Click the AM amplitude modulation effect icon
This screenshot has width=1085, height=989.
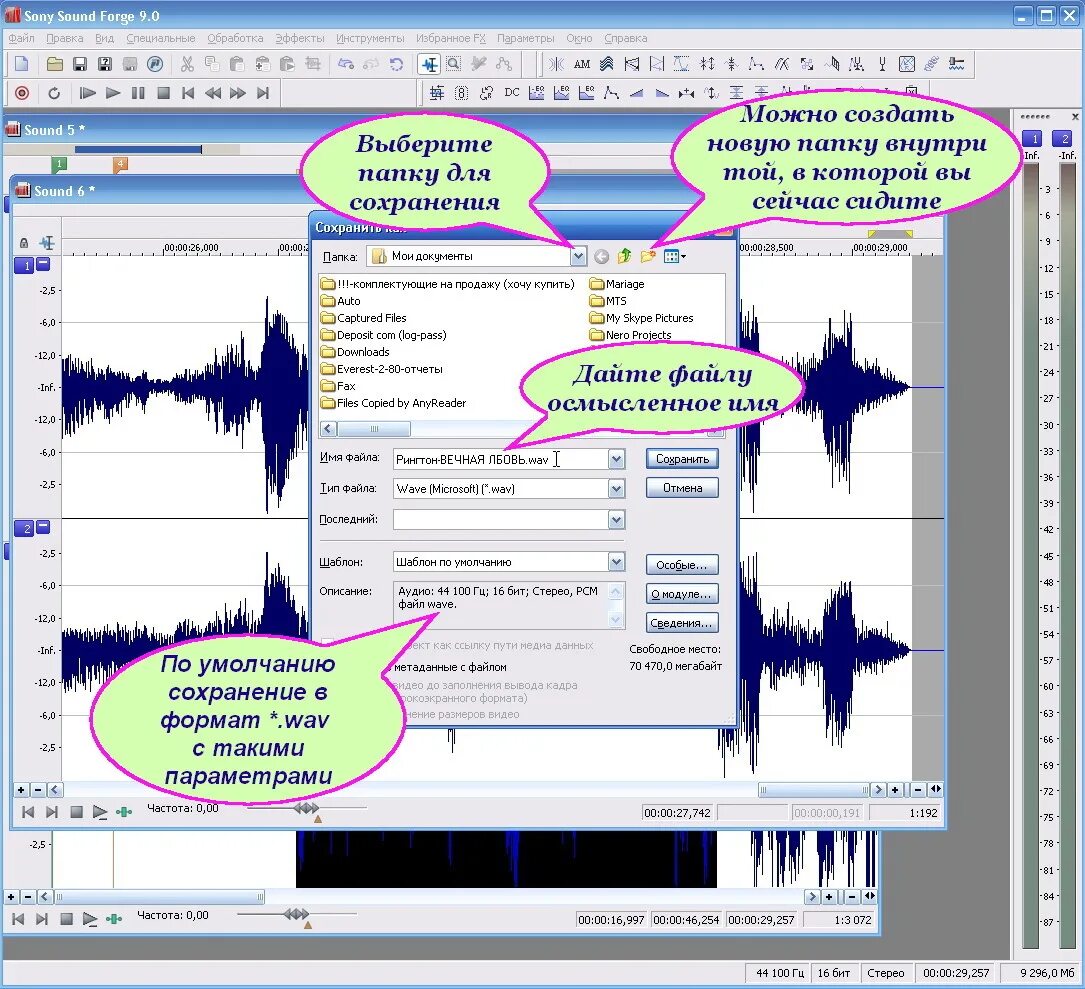point(582,64)
